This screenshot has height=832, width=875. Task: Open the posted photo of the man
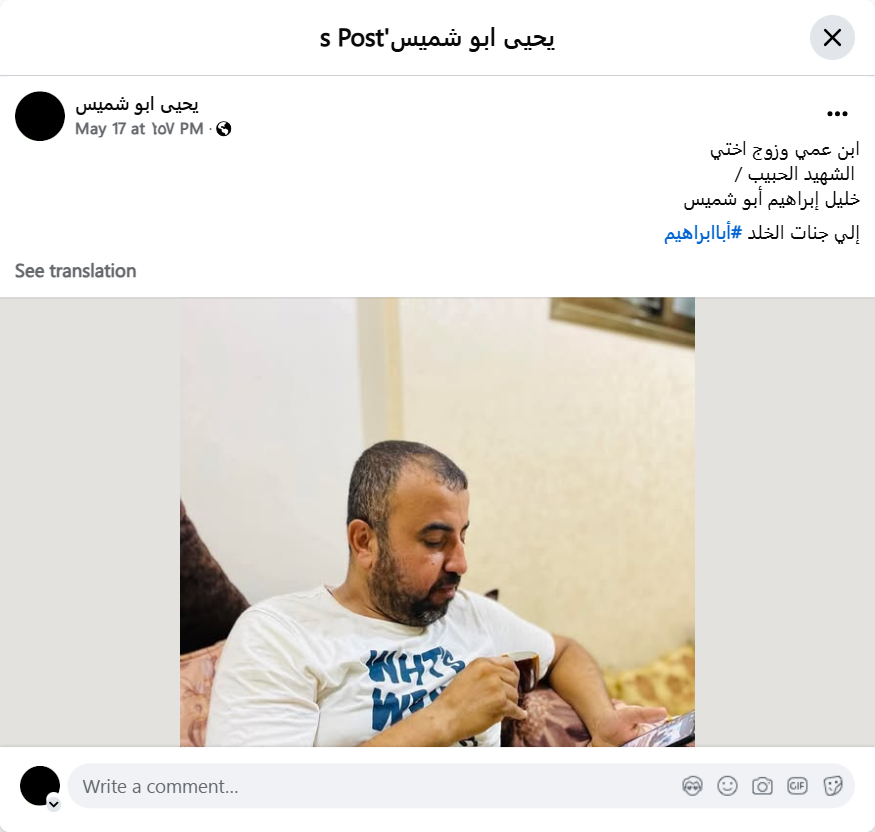(437, 522)
